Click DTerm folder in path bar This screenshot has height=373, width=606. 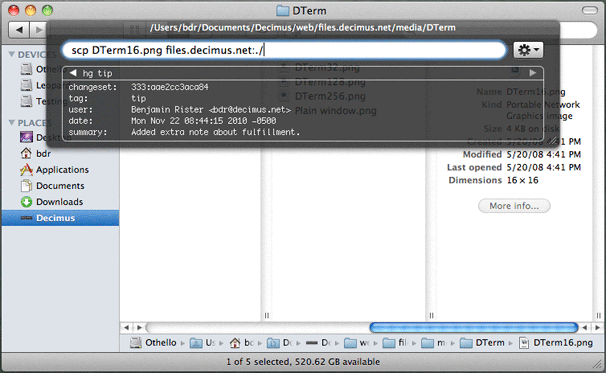tap(490, 343)
